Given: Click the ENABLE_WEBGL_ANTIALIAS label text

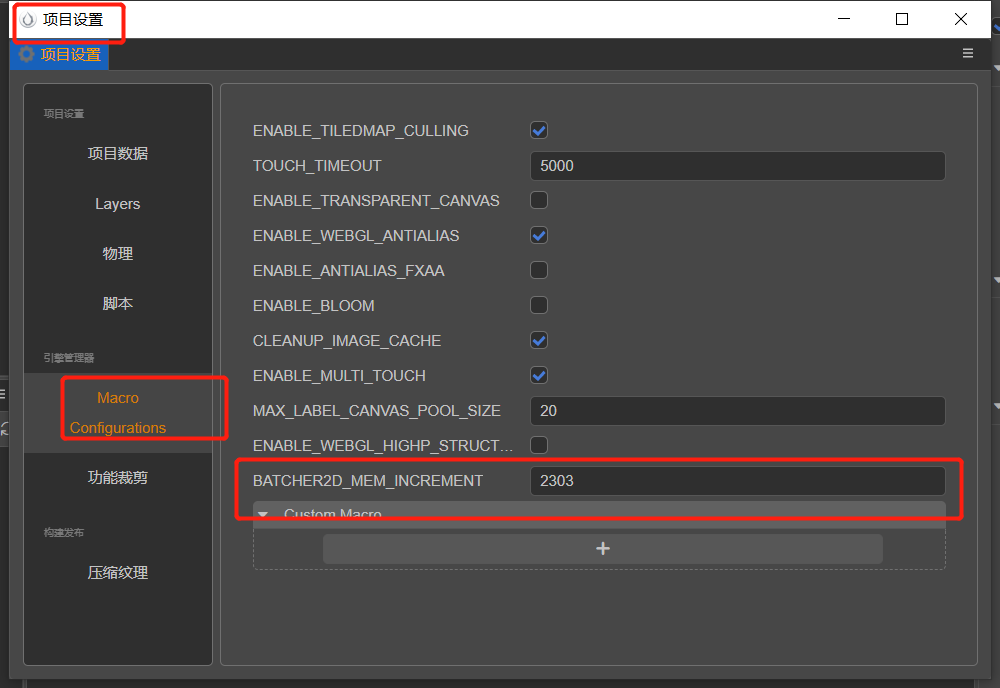Looking at the screenshot, I should (x=356, y=236).
